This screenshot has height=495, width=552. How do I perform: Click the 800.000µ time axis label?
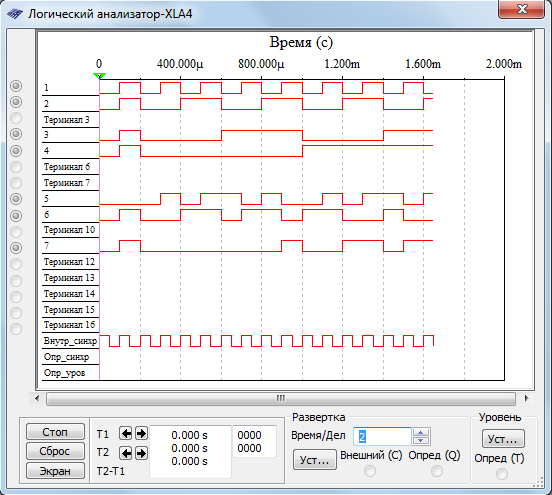click(x=261, y=64)
